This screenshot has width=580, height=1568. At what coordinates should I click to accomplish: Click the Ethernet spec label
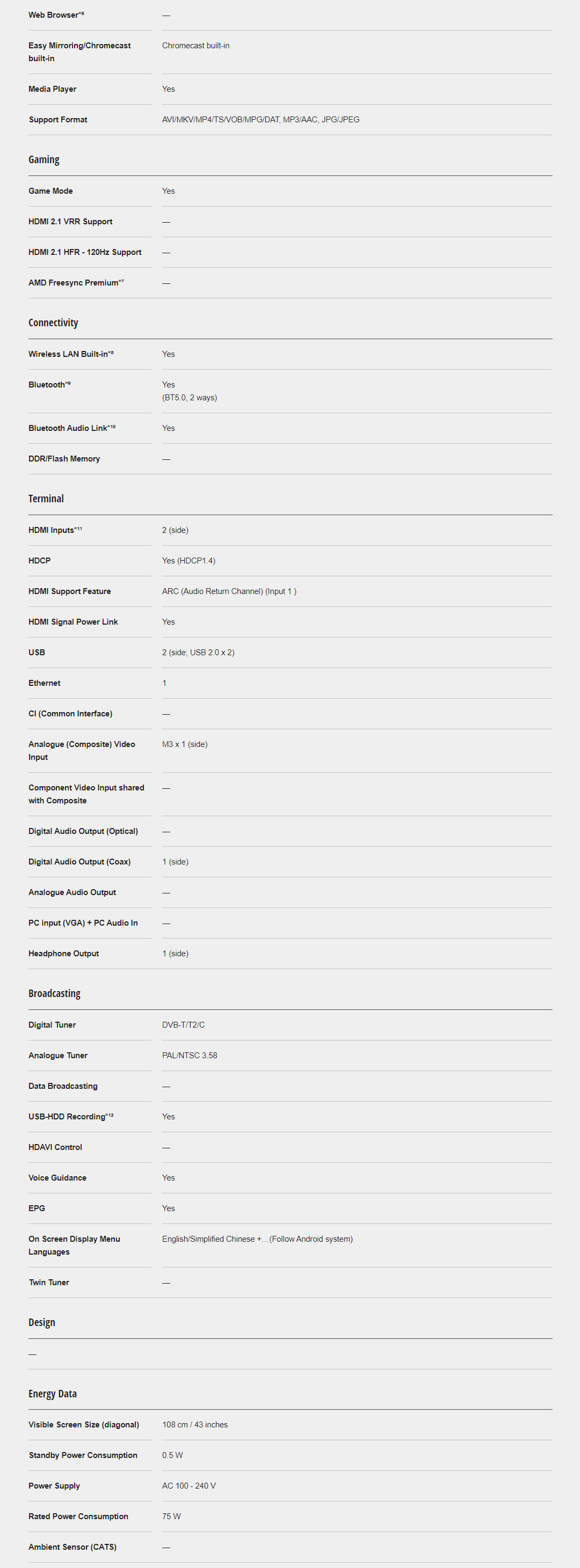45,683
